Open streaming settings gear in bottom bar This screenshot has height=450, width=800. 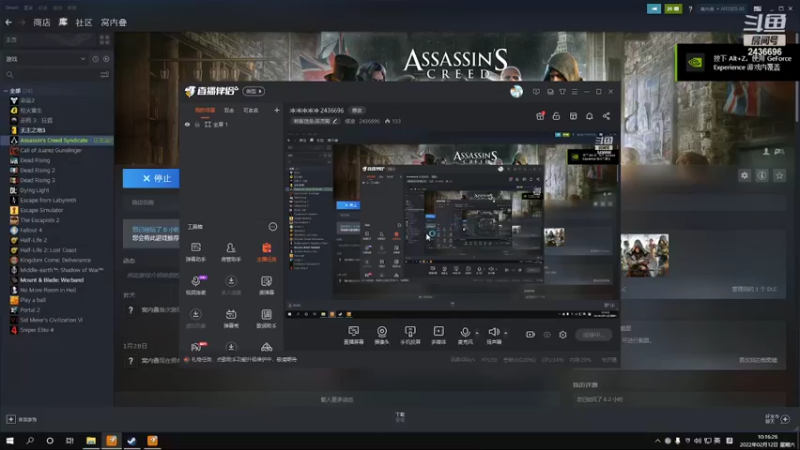563,335
